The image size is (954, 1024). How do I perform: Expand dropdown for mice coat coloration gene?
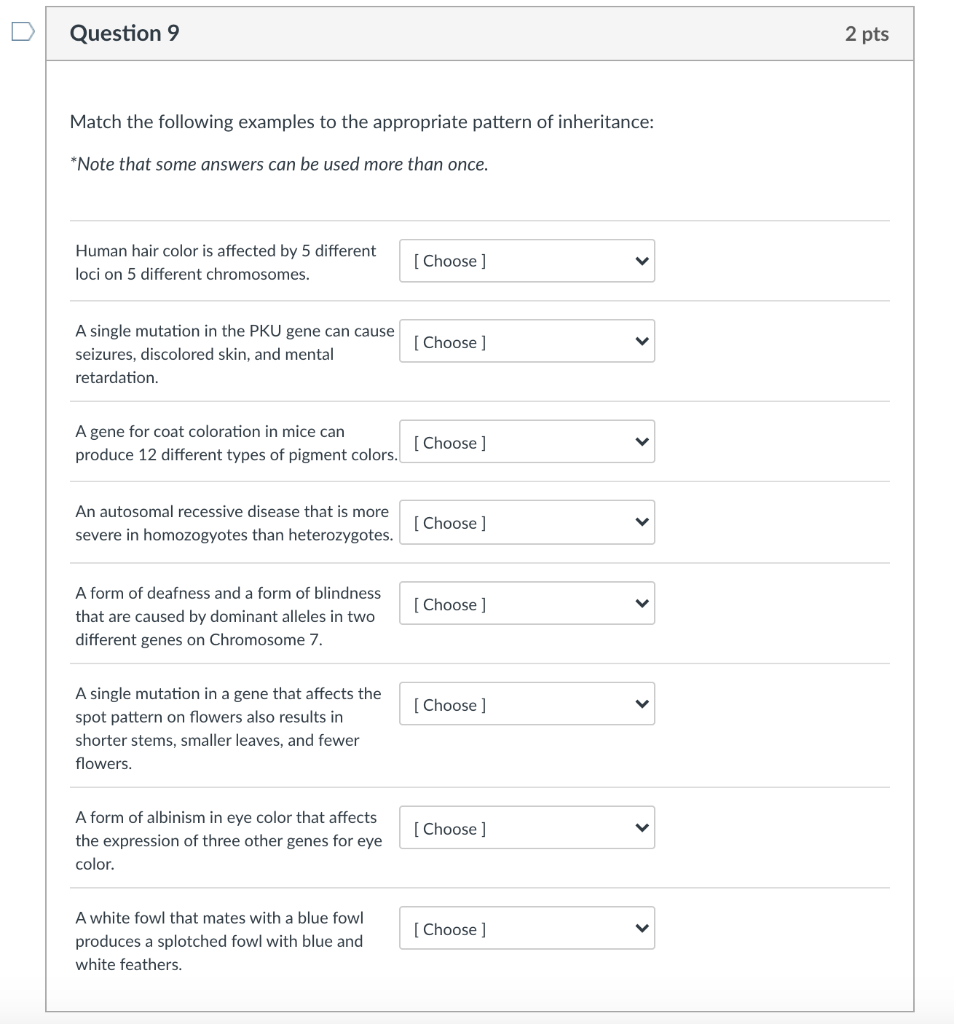pos(527,443)
